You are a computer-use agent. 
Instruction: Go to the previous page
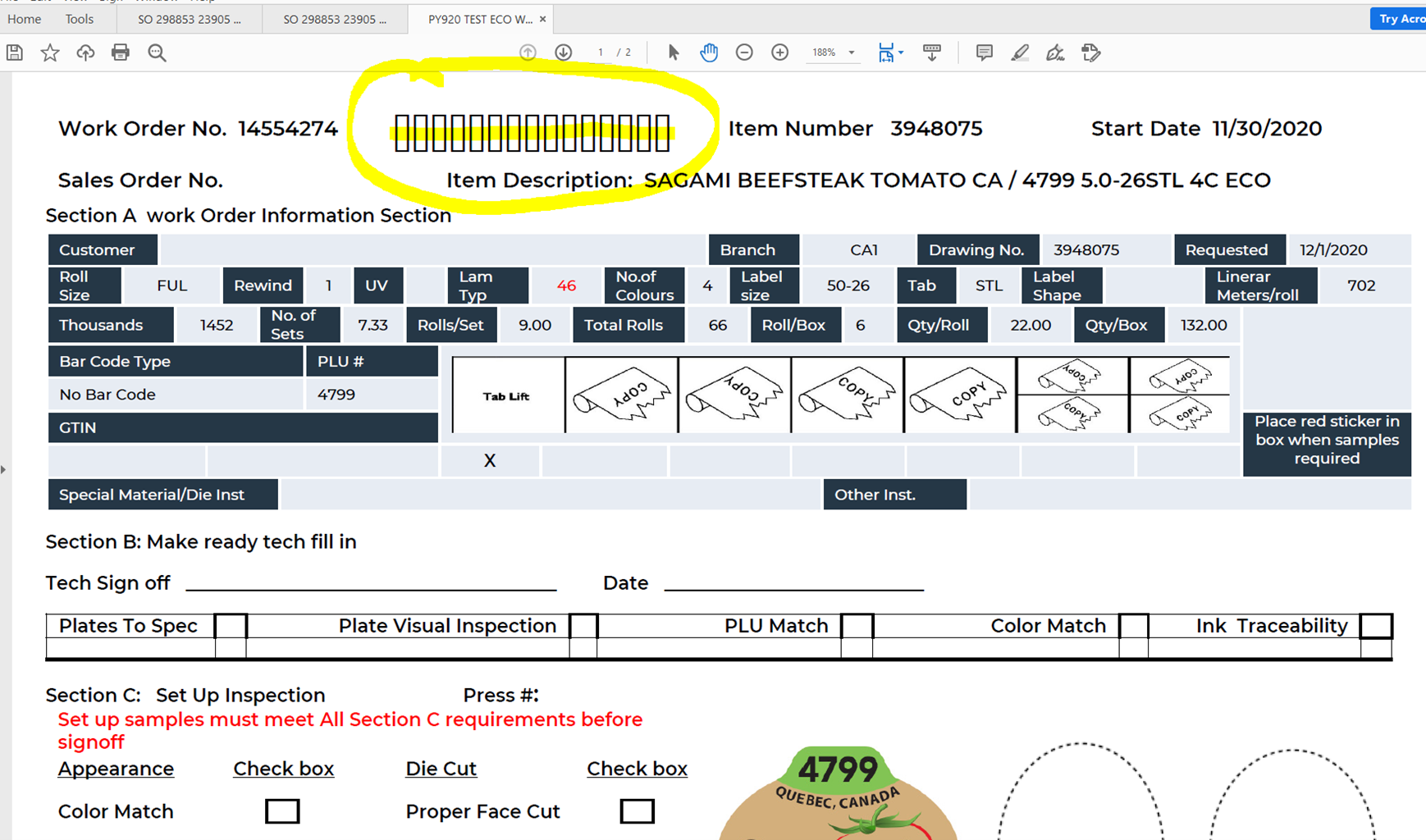[x=528, y=52]
